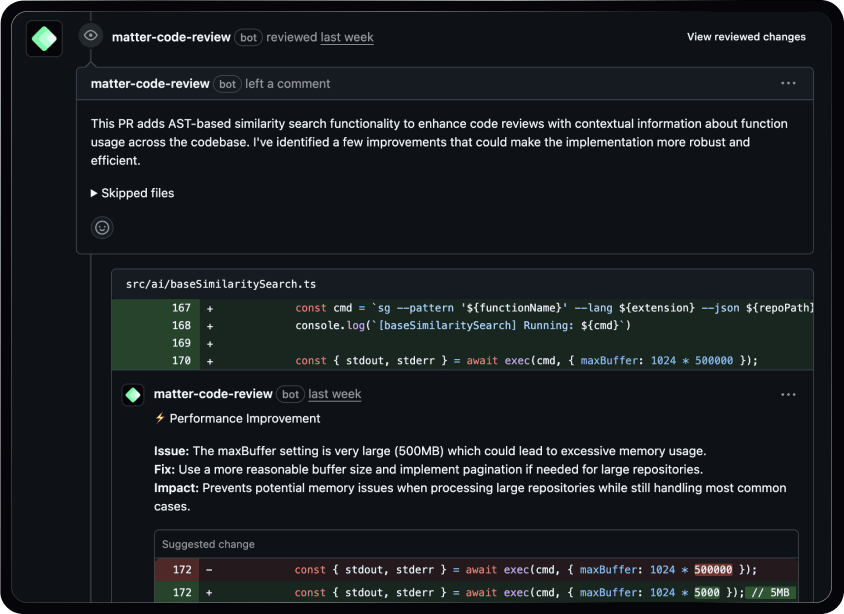
Task: Open file path src/ai/baseSimilaritySearch.ts
Action: tap(221, 284)
